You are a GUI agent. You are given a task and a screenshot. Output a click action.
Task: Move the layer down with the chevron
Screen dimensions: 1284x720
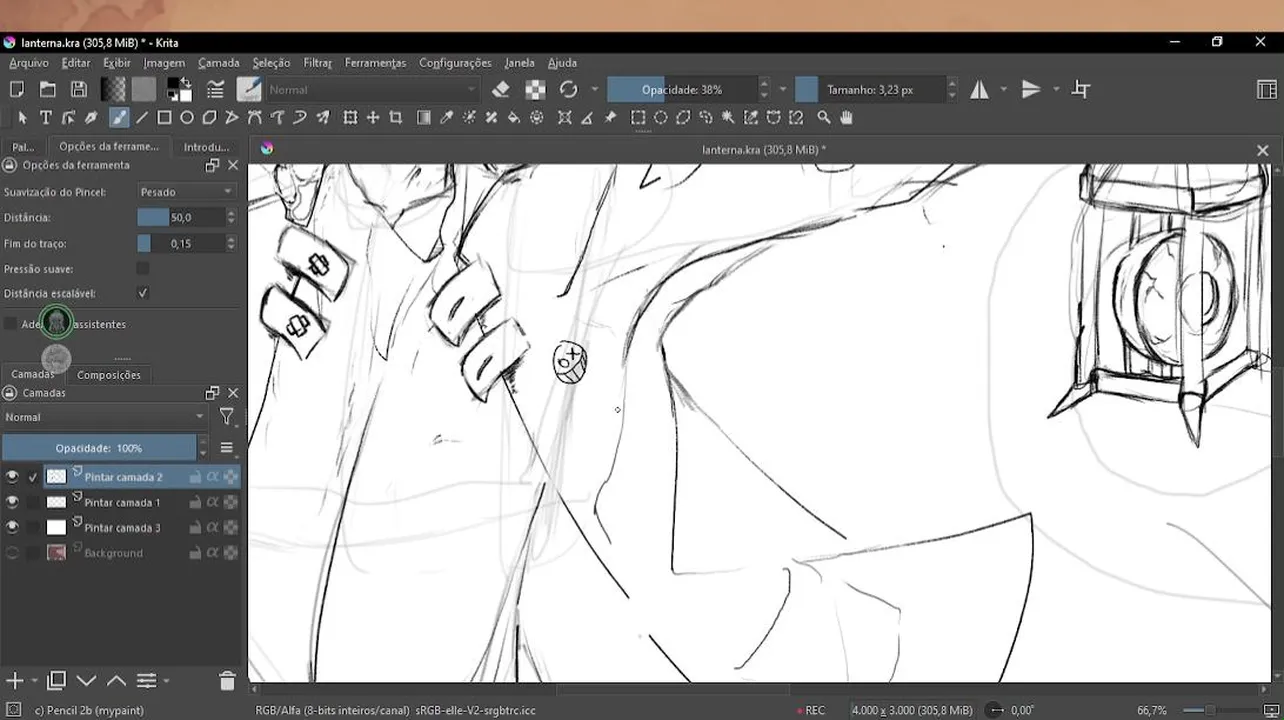pyautogui.click(x=86, y=681)
